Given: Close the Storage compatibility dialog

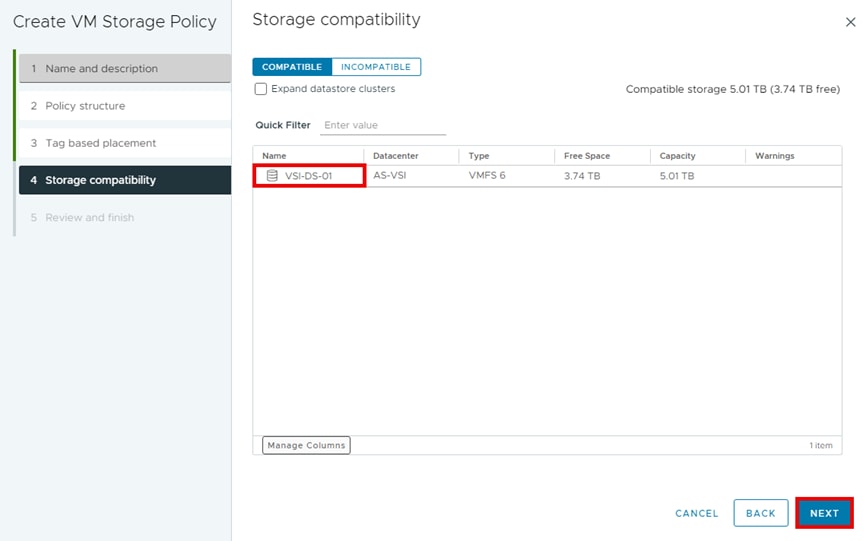Looking at the screenshot, I should [850, 21].
